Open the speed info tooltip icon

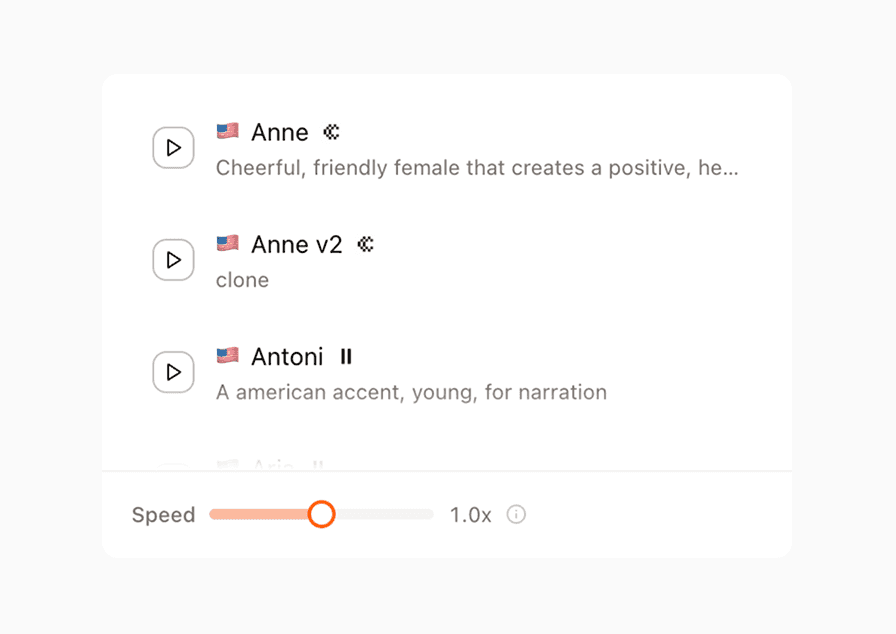pyautogui.click(x=516, y=514)
